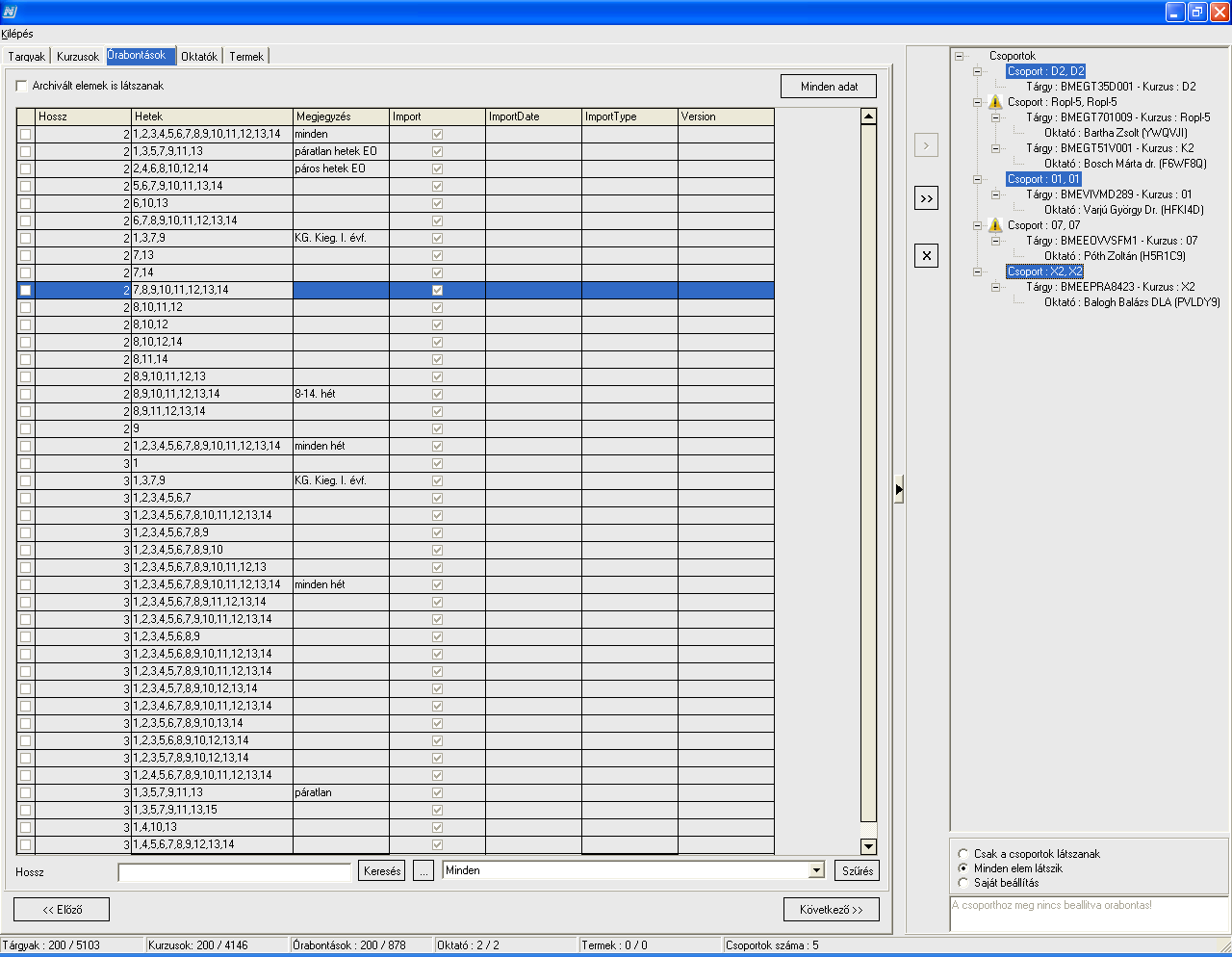Select Oktató Póth Zoltán tree item
The width and height of the screenshot is (1232, 957).
[1115, 256]
